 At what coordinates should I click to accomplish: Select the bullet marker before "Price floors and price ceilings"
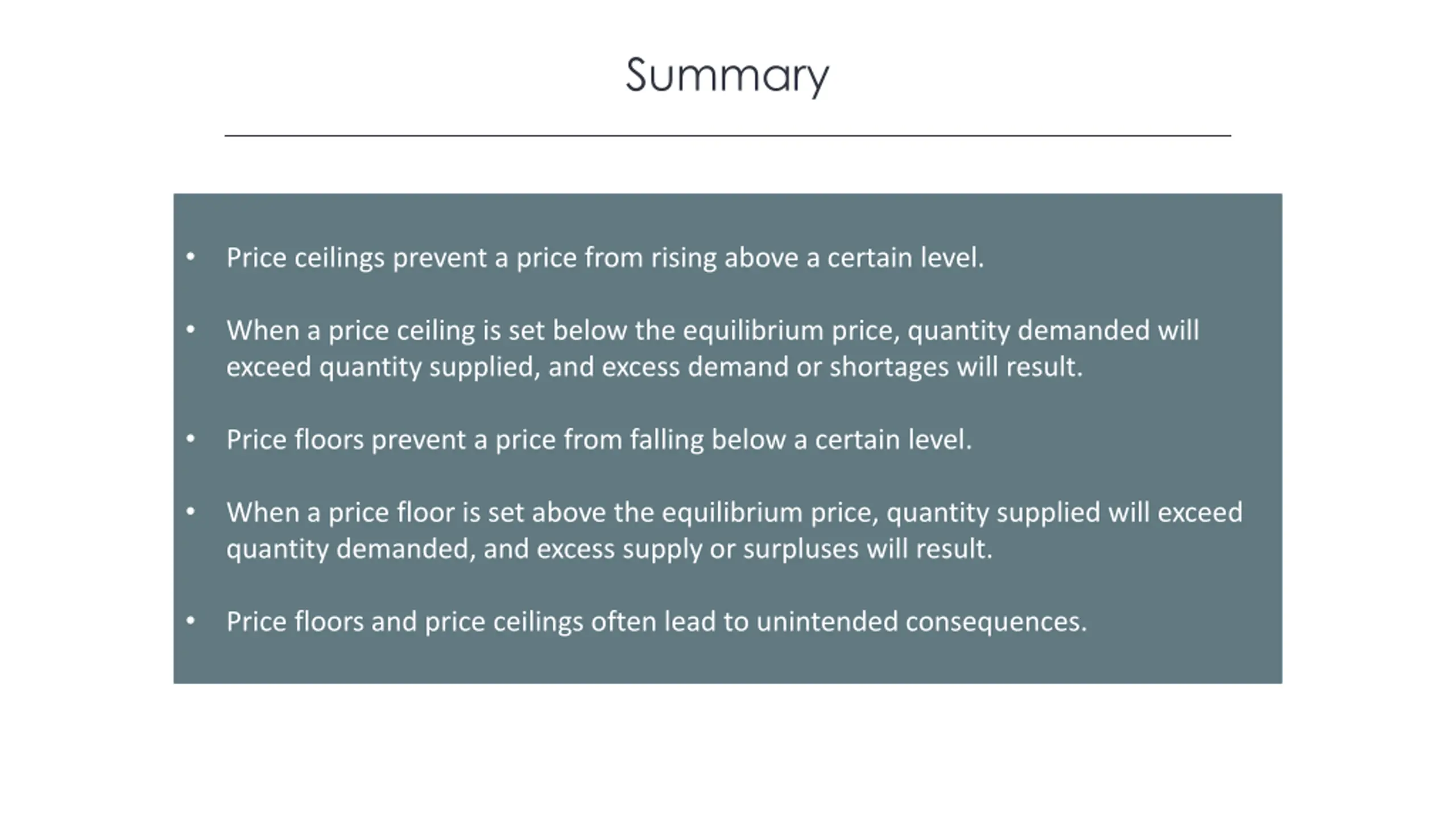tap(191, 621)
